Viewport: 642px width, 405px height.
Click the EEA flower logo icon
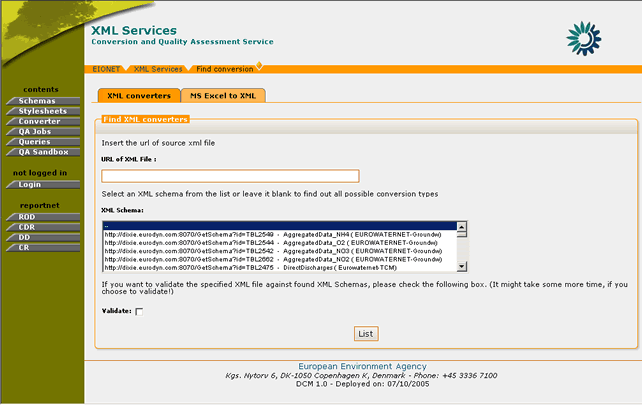pyautogui.click(x=583, y=38)
